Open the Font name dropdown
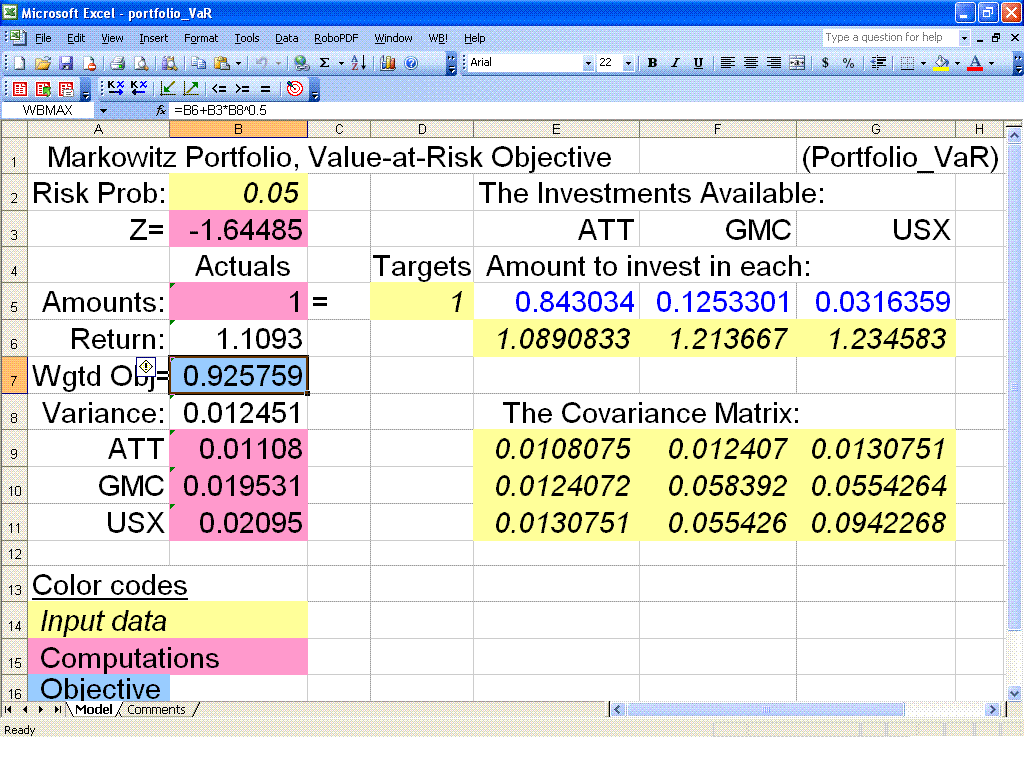The height and width of the screenshot is (768, 1024). point(588,63)
